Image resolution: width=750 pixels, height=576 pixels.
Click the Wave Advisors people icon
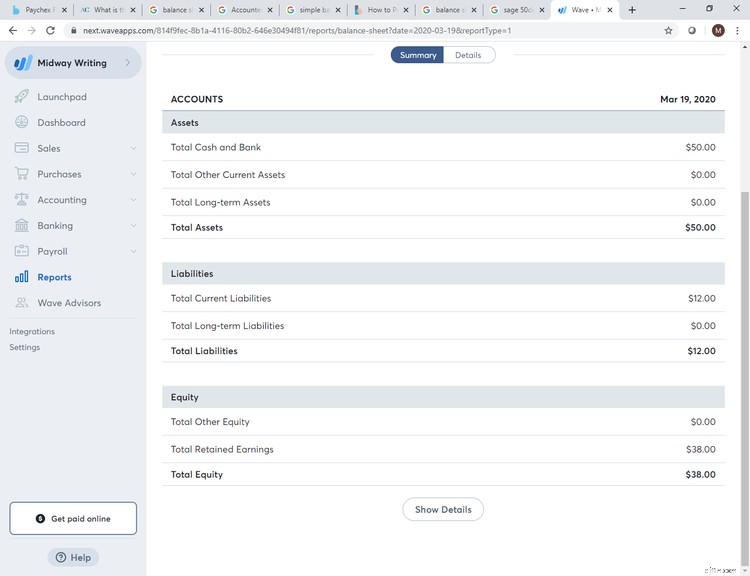(22, 303)
